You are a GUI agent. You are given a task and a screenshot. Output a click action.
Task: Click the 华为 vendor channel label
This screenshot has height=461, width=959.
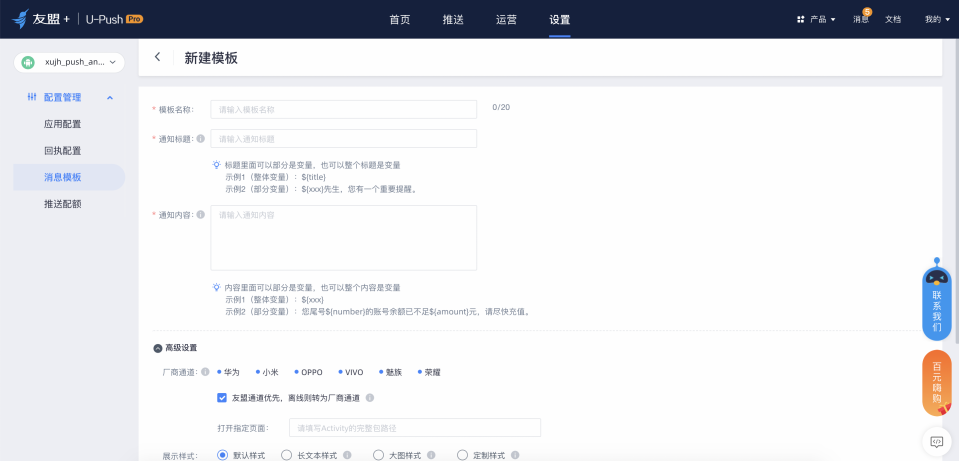point(232,372)
